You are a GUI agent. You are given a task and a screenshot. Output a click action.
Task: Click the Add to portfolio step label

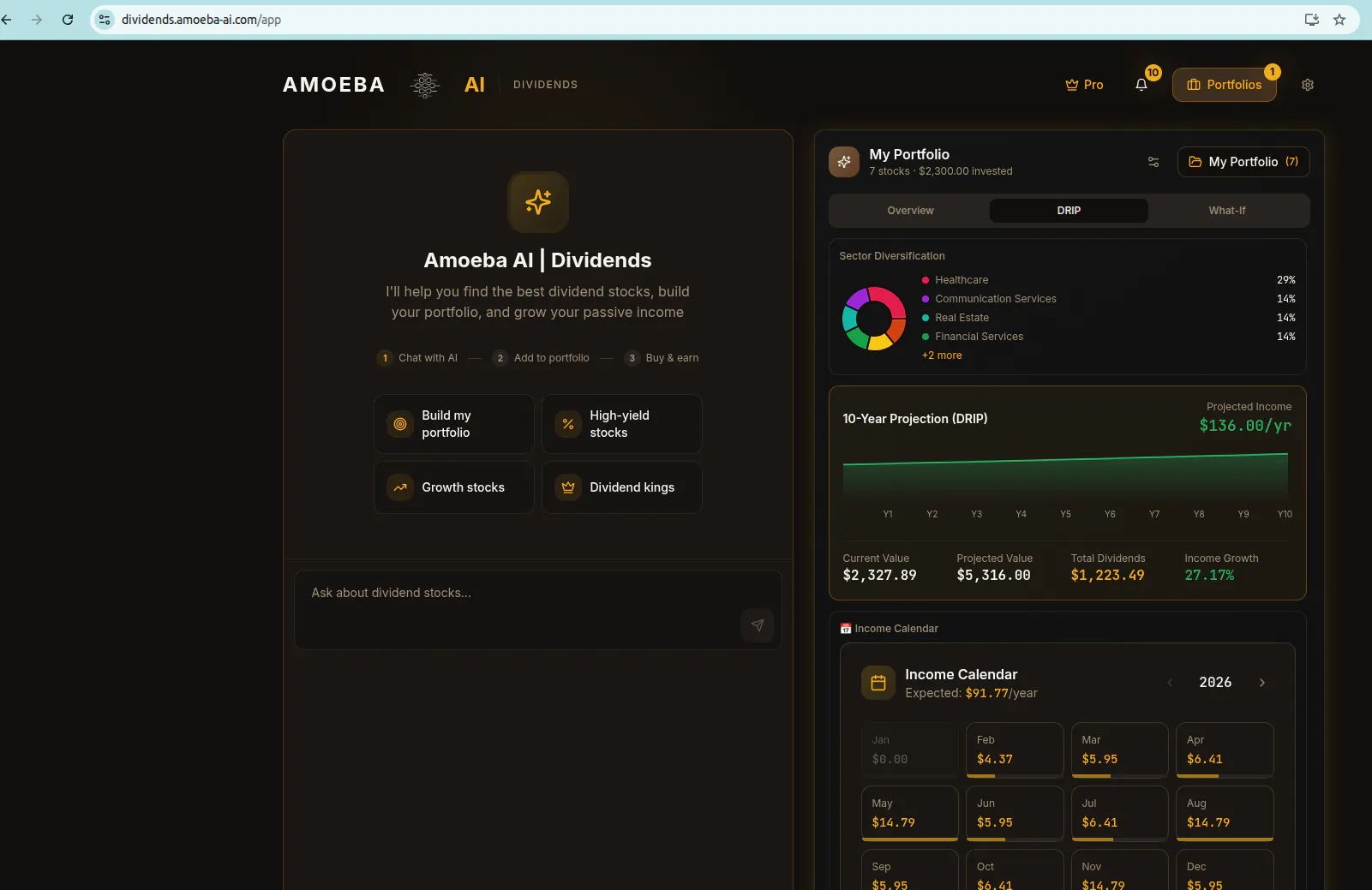click(x=552, y=358)
